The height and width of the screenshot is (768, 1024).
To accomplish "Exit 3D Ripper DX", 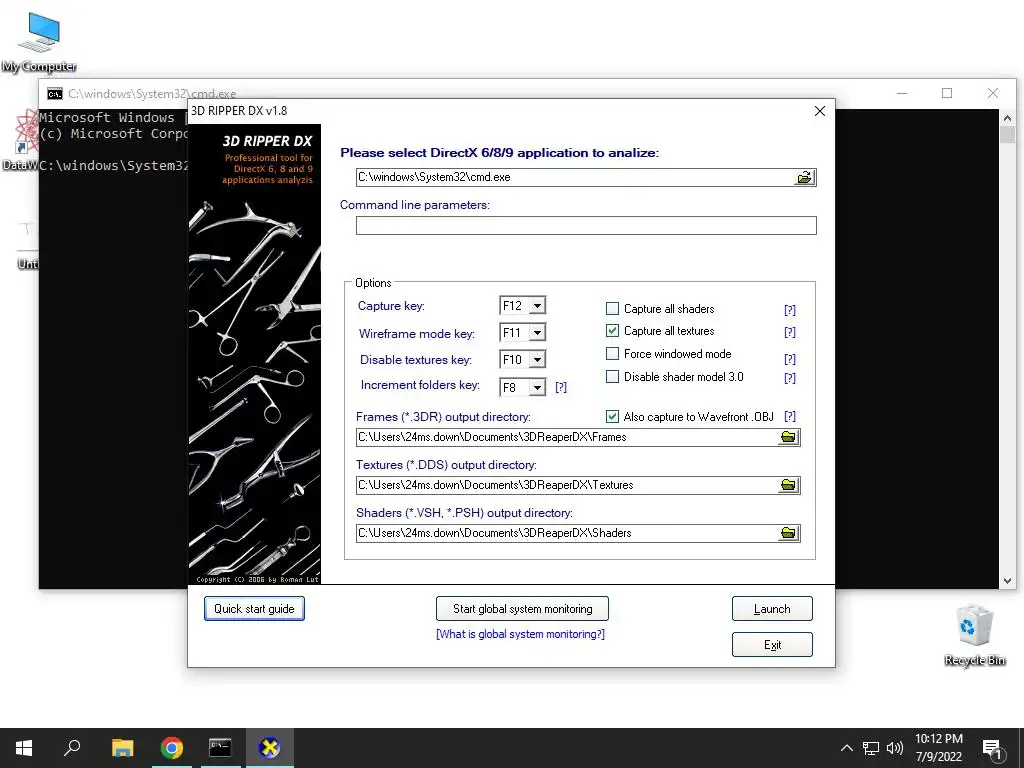I will (772, 645).
